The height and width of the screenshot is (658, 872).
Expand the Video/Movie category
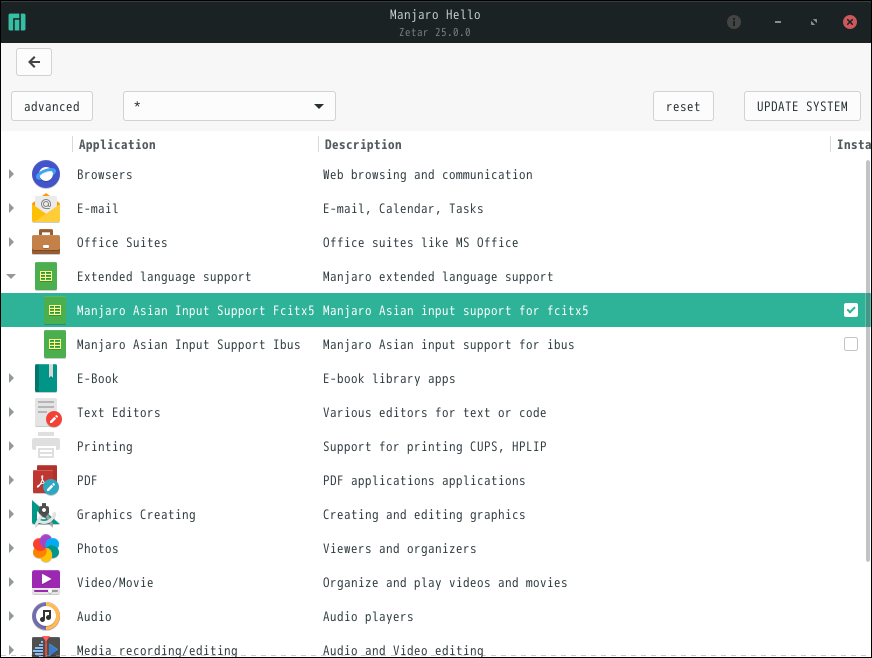(x=11, y=582)
